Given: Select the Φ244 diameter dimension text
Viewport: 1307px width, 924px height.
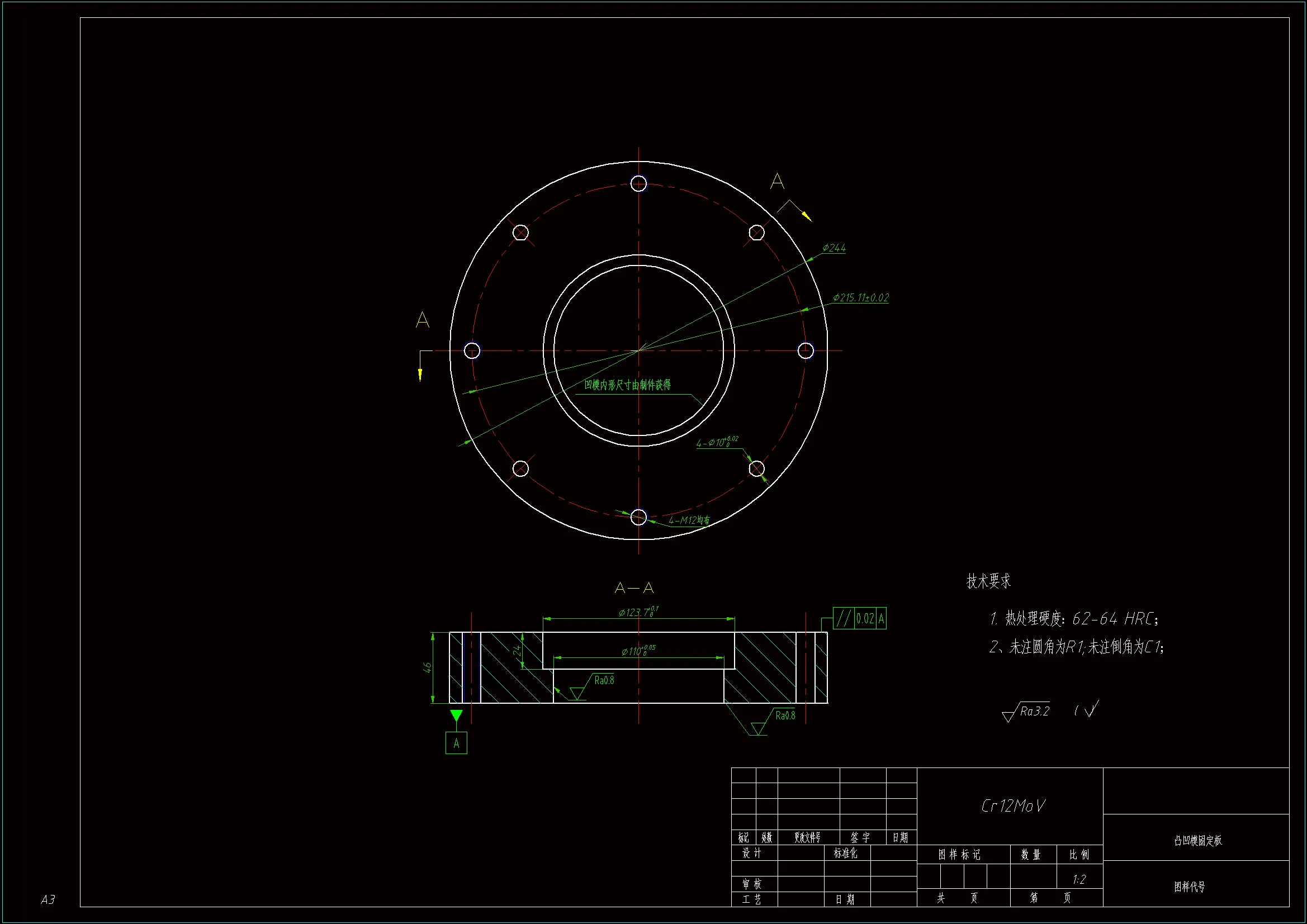Looking at the screenshot, I should point(834,248).
